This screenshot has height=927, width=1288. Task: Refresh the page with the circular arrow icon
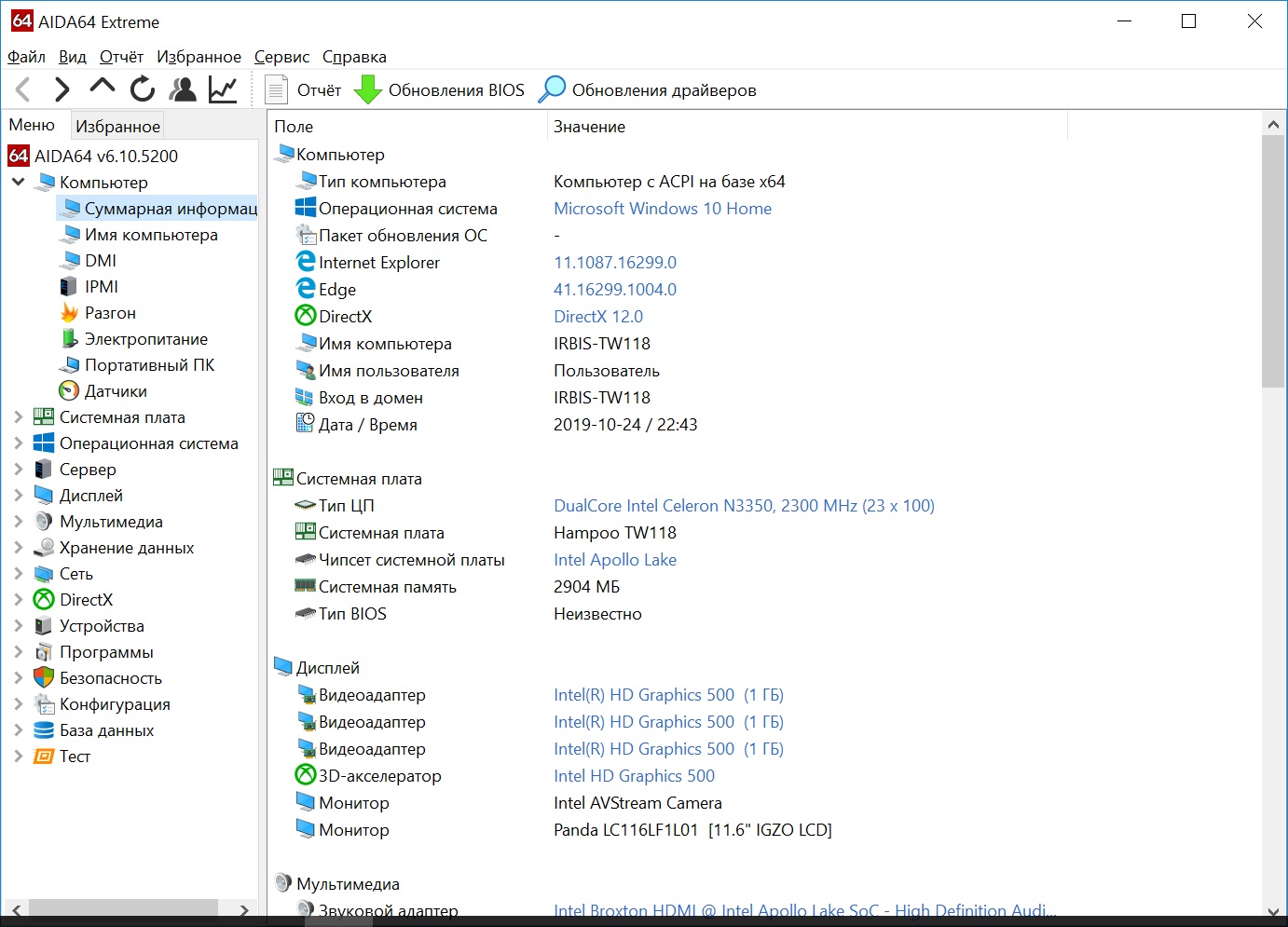(x=142, y=89)
